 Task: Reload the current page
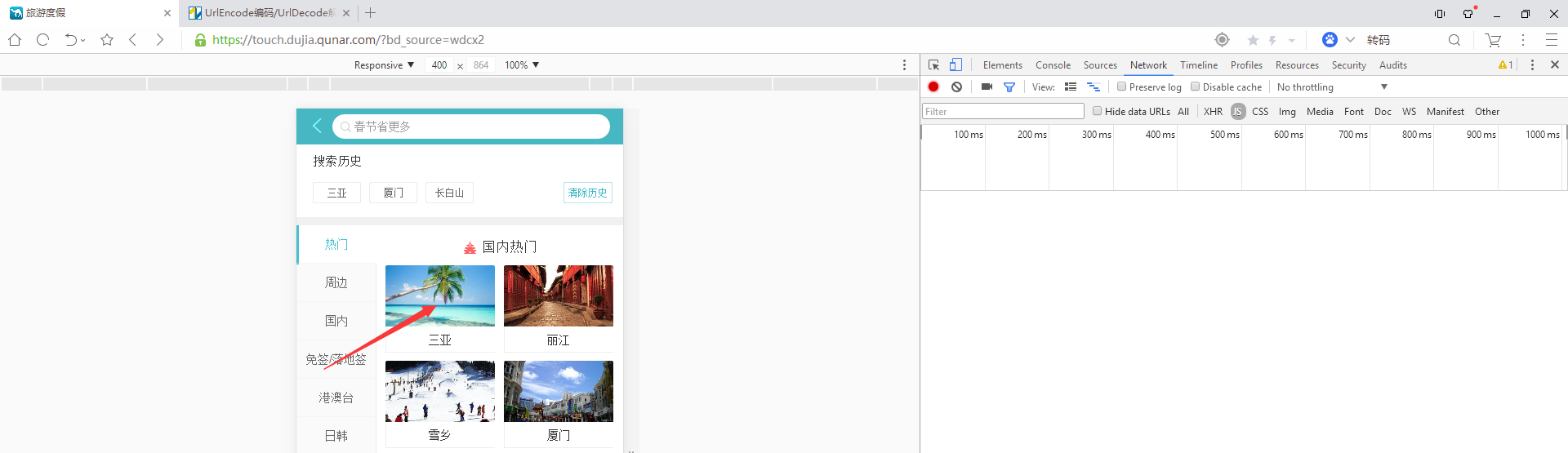43,39
